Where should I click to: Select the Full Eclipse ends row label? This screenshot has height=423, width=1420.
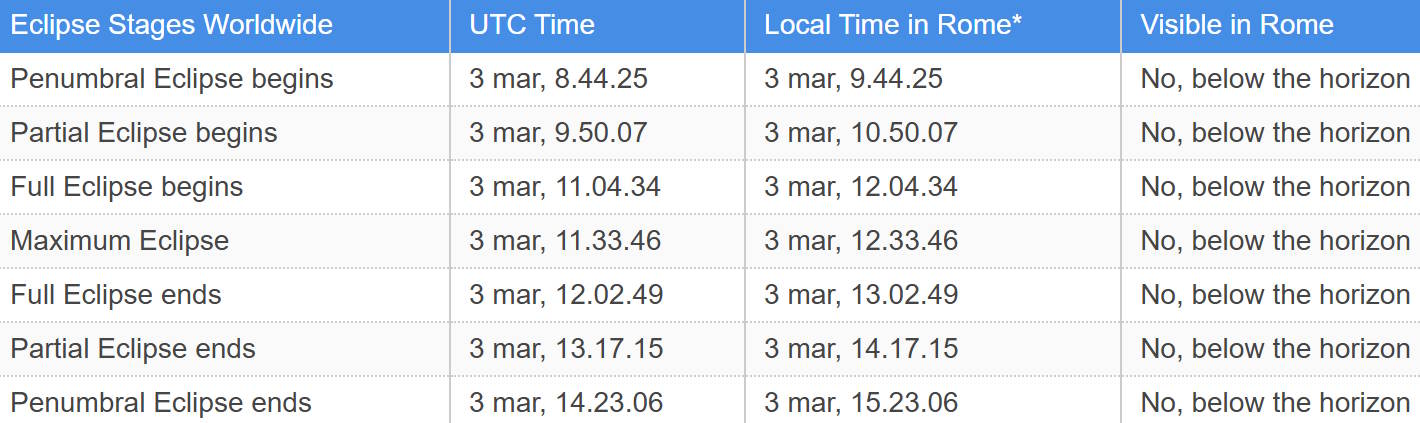click(x=116, y=295)
